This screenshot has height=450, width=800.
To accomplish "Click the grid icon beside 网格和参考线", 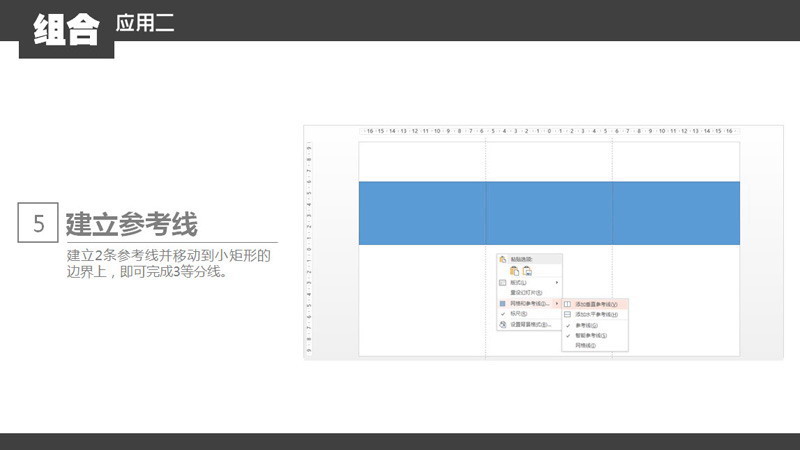I will (x=503, y=303).
